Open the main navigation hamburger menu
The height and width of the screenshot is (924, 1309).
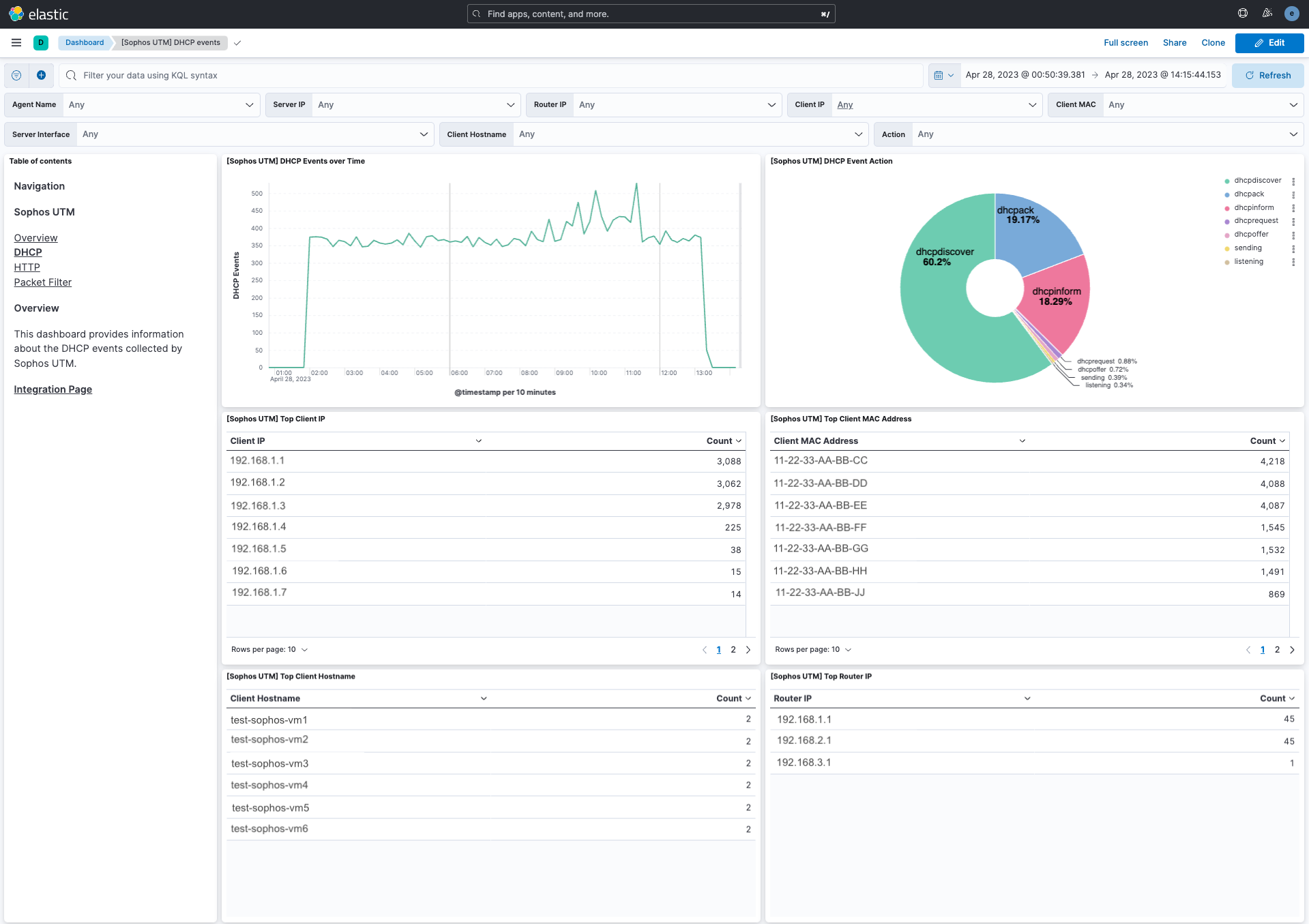point(16,42)
